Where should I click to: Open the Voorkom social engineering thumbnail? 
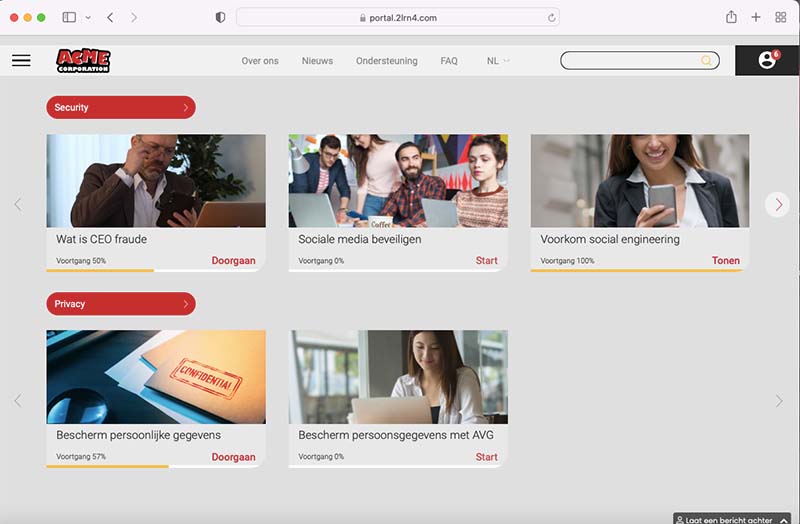(x=639, y=181)
